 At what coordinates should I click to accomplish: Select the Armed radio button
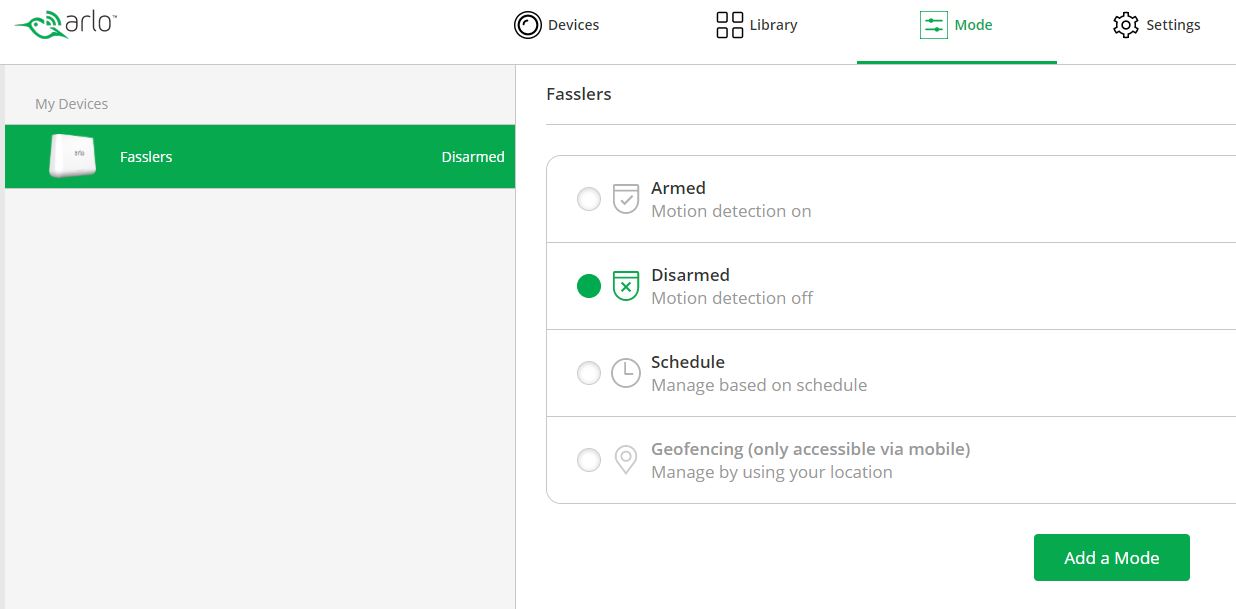pyautogui.click(x=589, y=199)
